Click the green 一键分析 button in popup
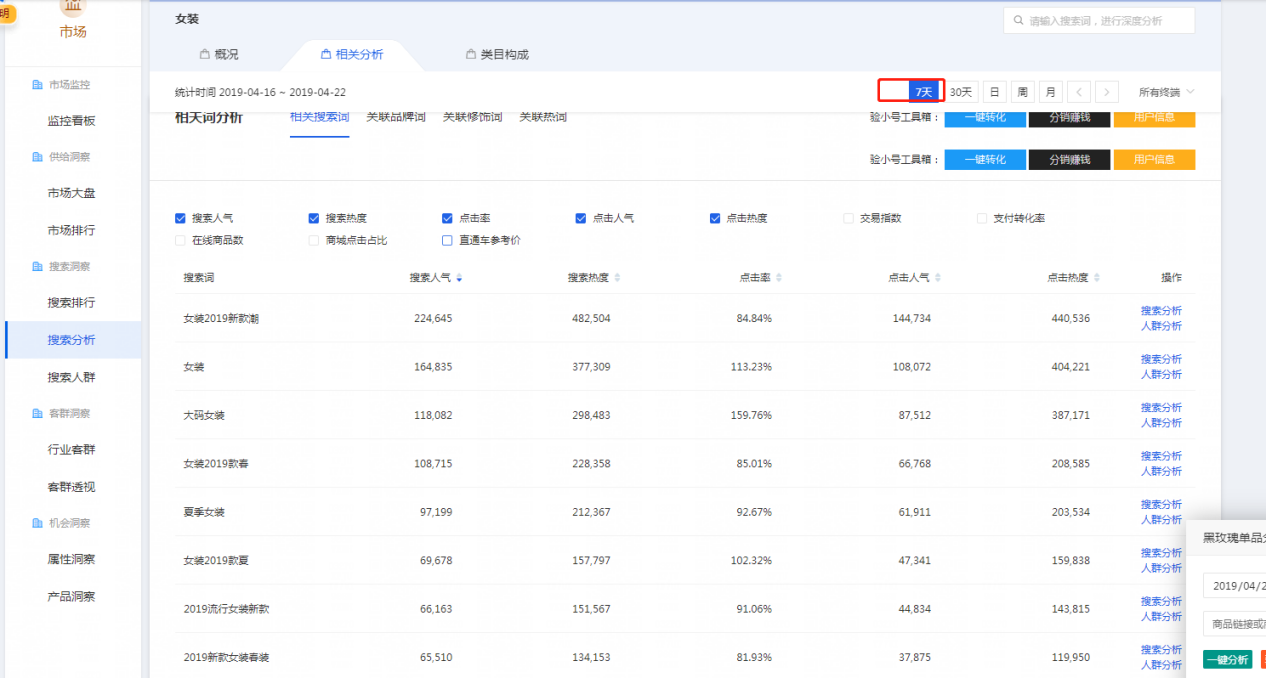1266x678 pixels. pyautogui.click(x=1227, y=660)
